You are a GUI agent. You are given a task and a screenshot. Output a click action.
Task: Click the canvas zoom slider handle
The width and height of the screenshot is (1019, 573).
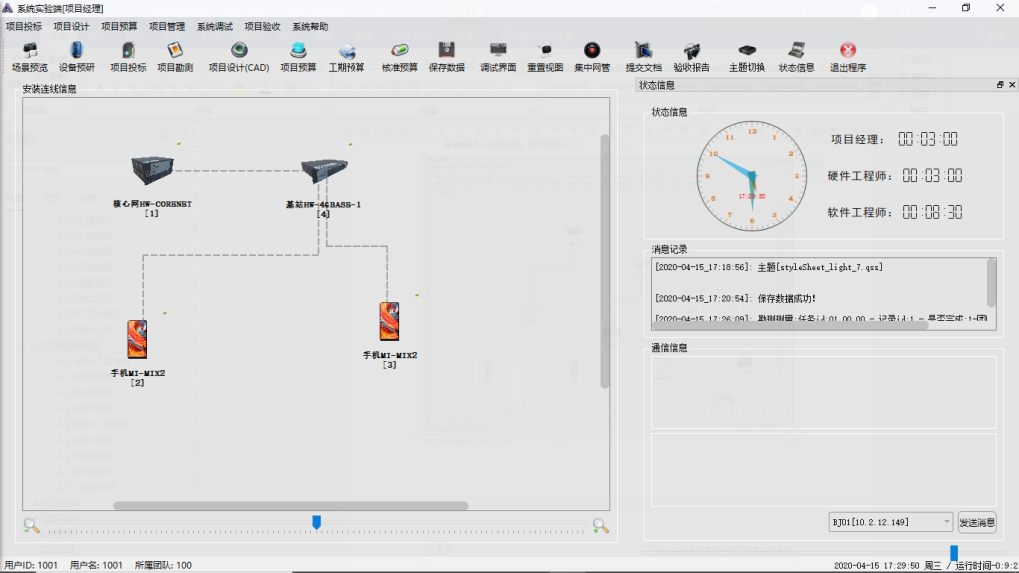(x=317, y=522)
